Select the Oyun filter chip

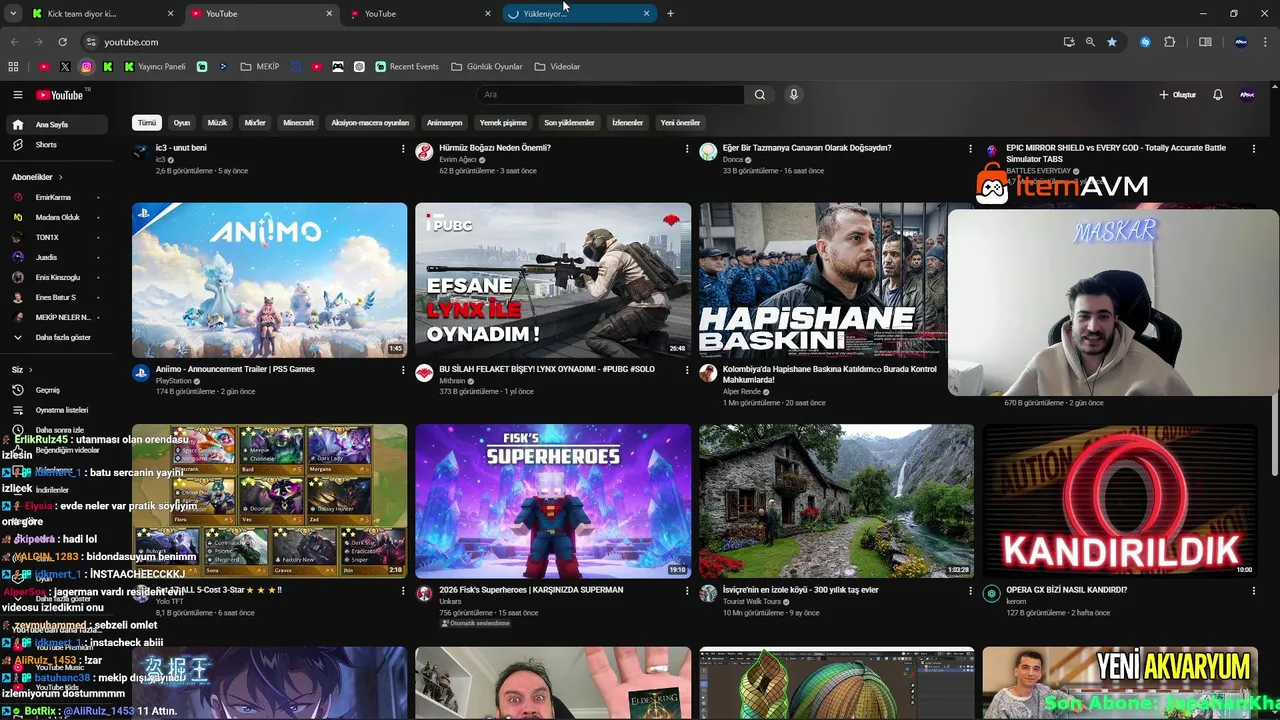pyautogui.click(x=182, y=123)
